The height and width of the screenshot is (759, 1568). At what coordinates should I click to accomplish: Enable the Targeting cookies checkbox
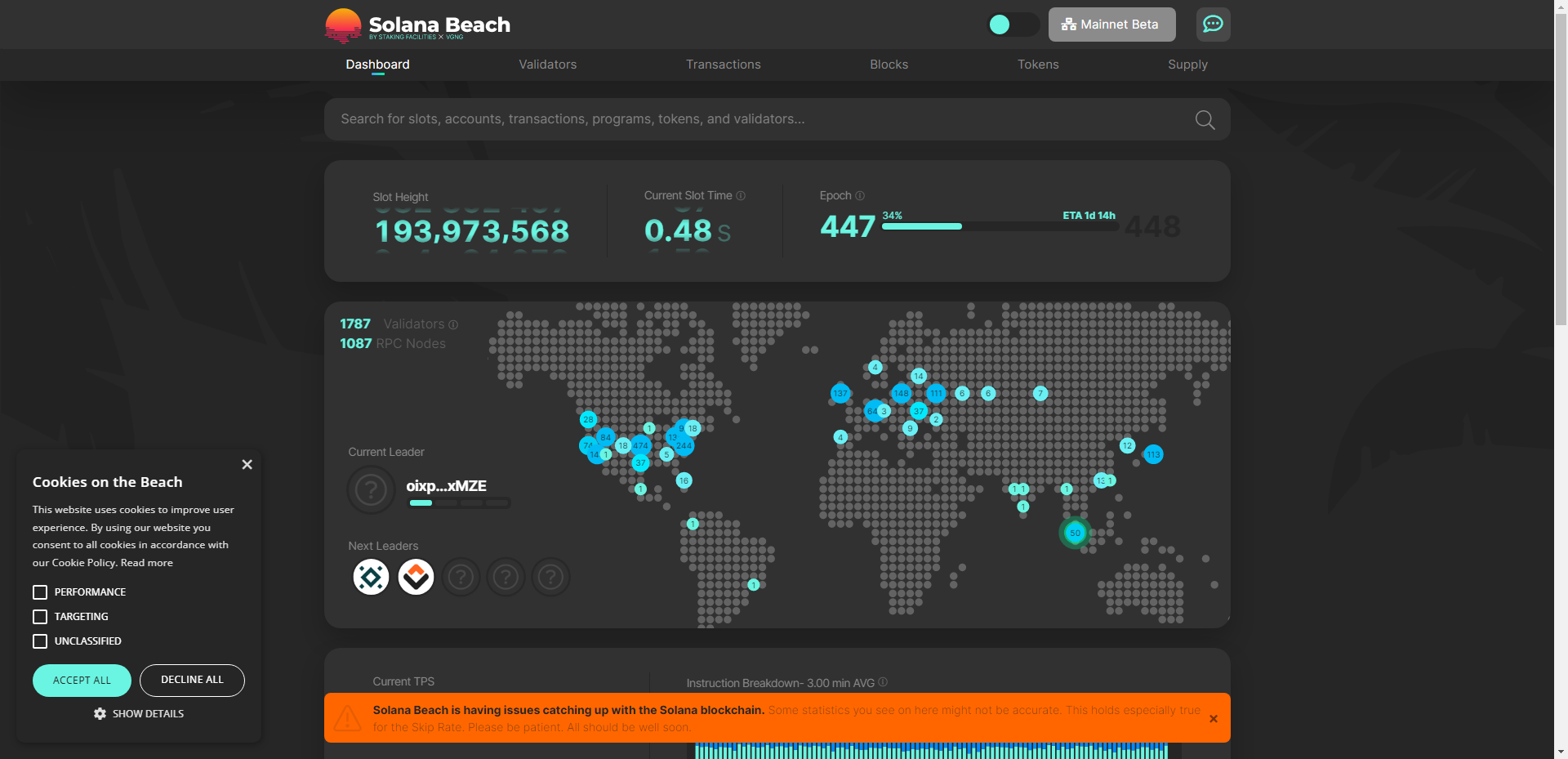(40, 617)
